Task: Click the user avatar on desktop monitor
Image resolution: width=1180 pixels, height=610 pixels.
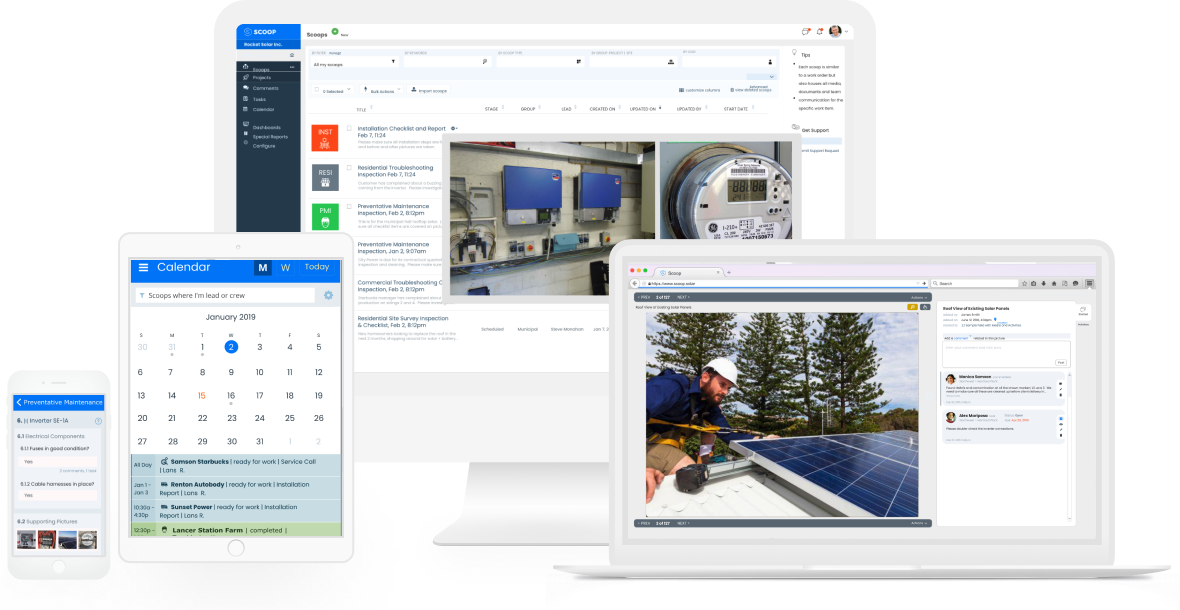Action: pos(835,31)
